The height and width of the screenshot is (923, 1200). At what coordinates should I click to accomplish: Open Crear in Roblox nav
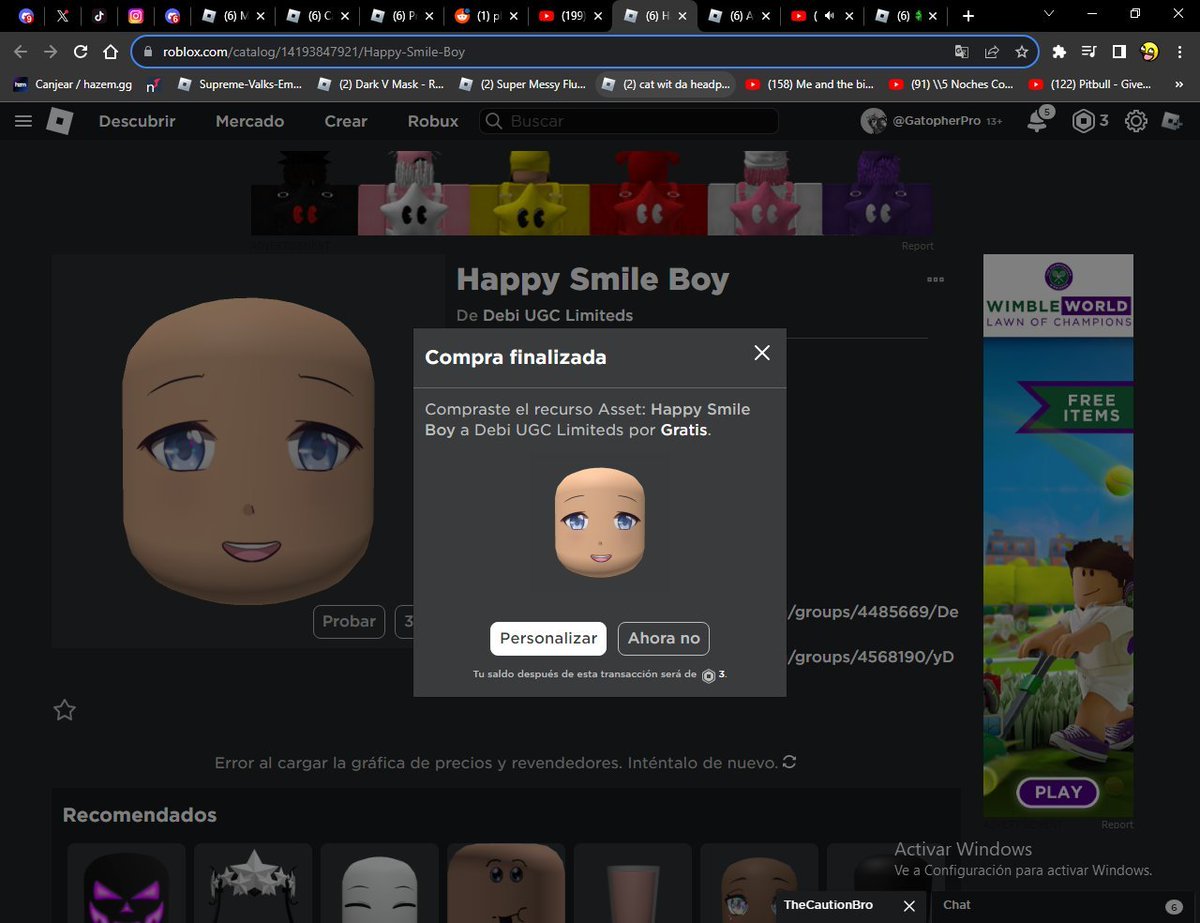[346, 121]
